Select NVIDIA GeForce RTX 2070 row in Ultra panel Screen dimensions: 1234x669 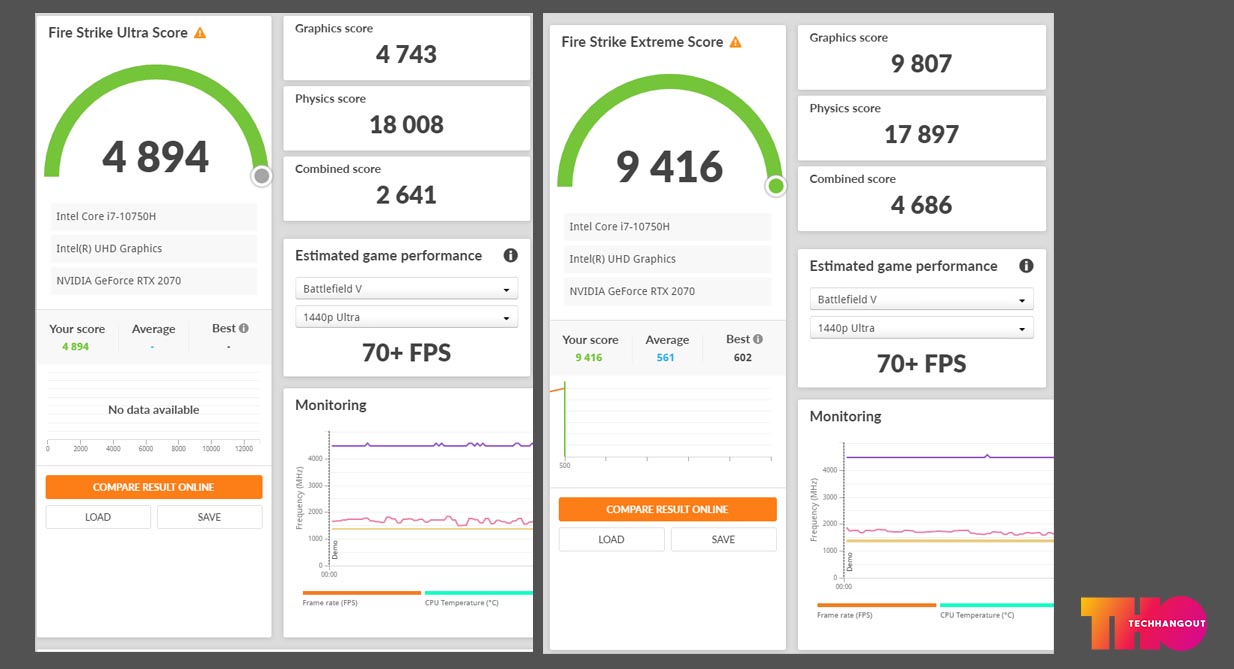pyautogui.click(x=154, y=281)
